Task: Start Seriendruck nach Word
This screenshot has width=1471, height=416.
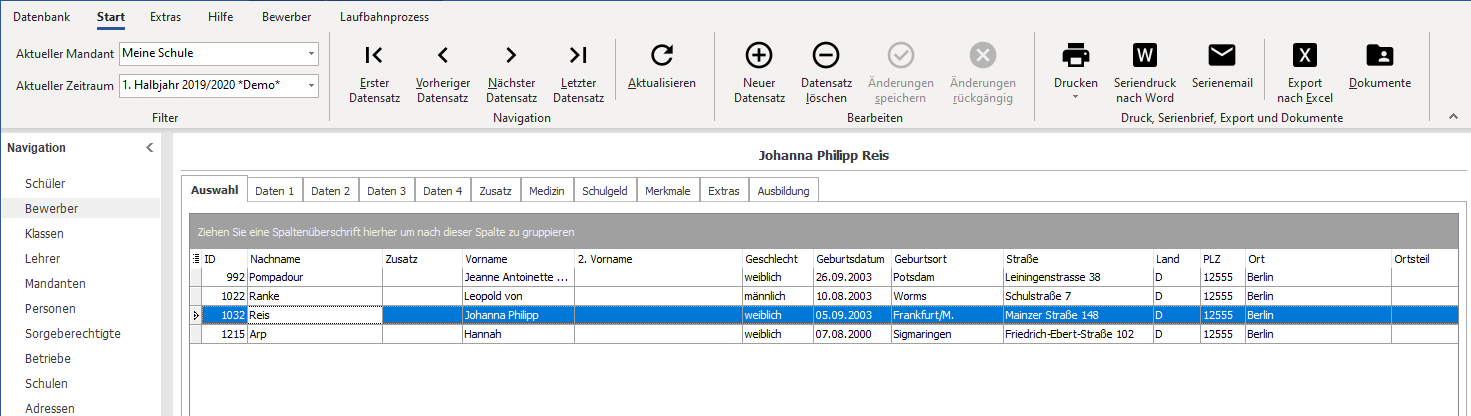Action: tap(1144, 55)
